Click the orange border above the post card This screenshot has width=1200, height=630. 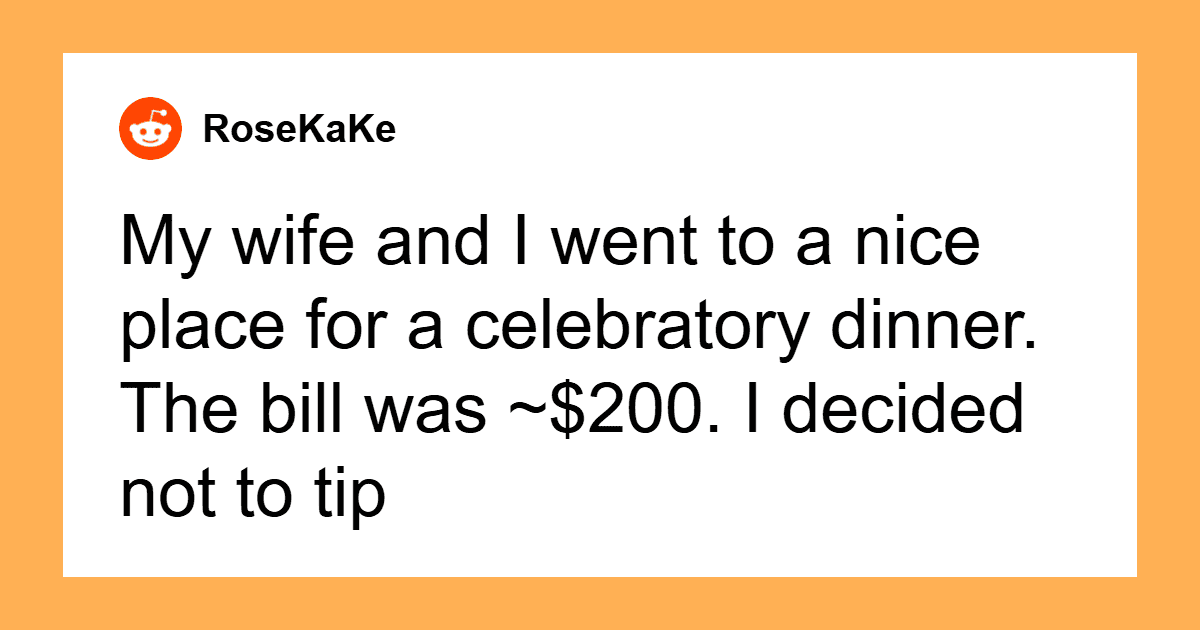(600, 26)
